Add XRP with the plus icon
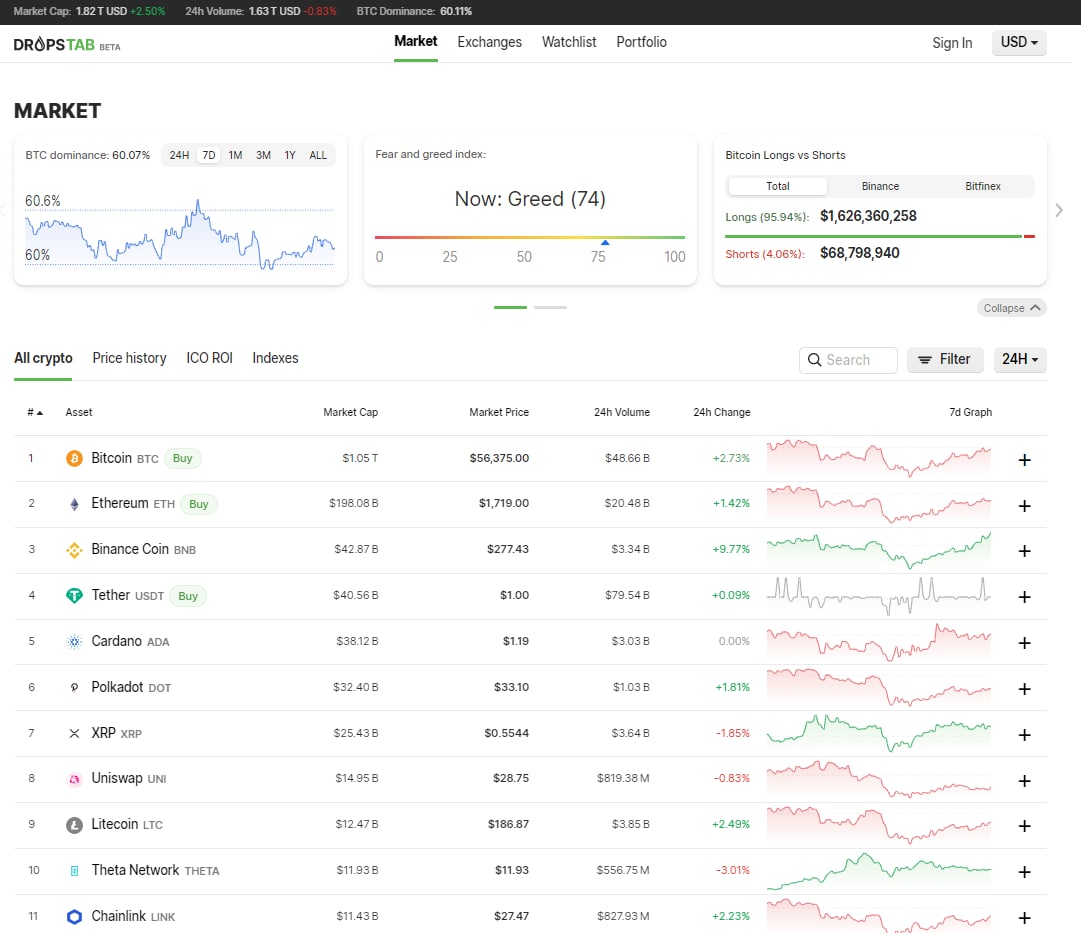The height and width of the screenshot is (933, 1081). (x=1024, y=735)
